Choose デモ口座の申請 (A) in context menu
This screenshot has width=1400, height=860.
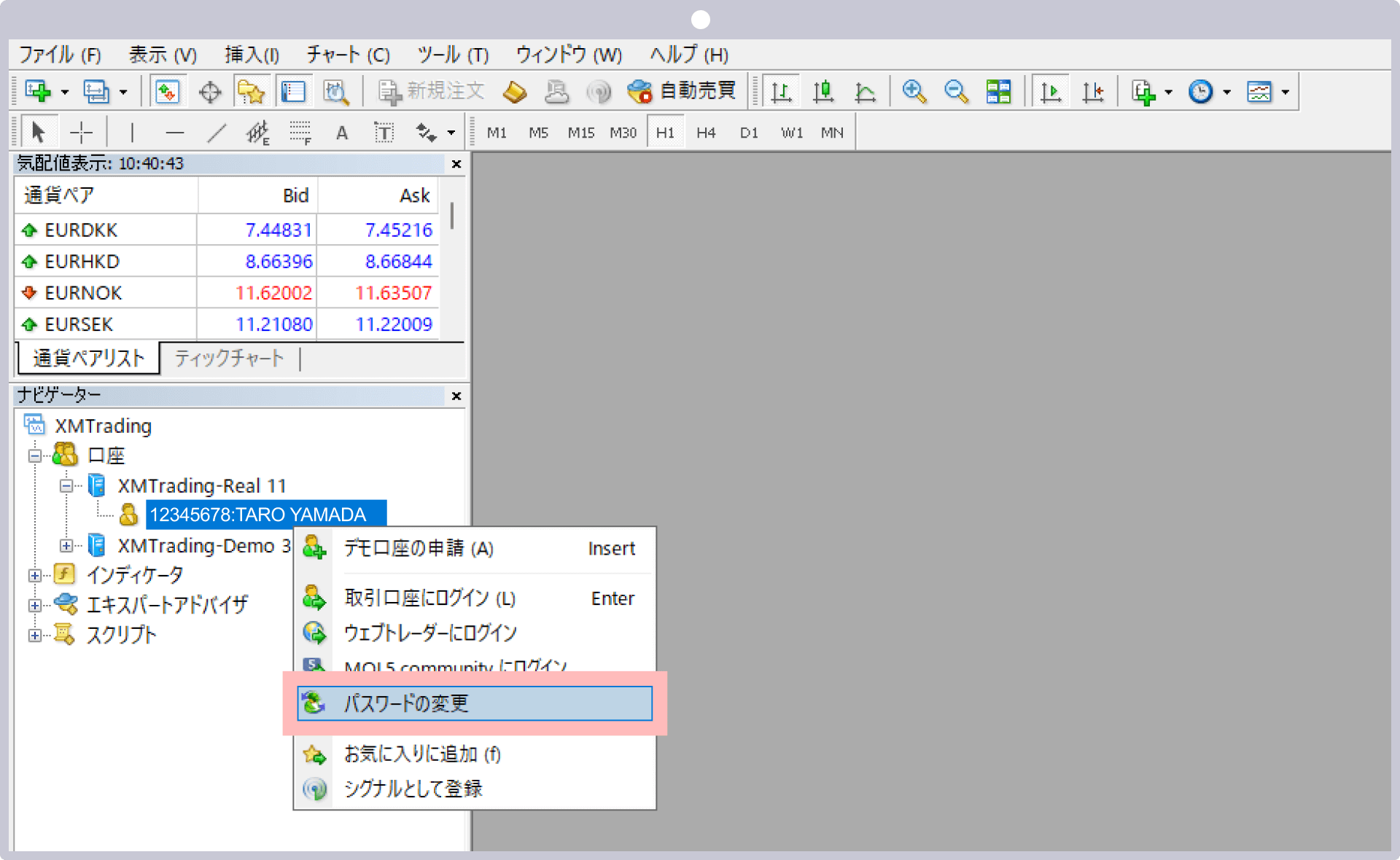(x=475, y=548)
